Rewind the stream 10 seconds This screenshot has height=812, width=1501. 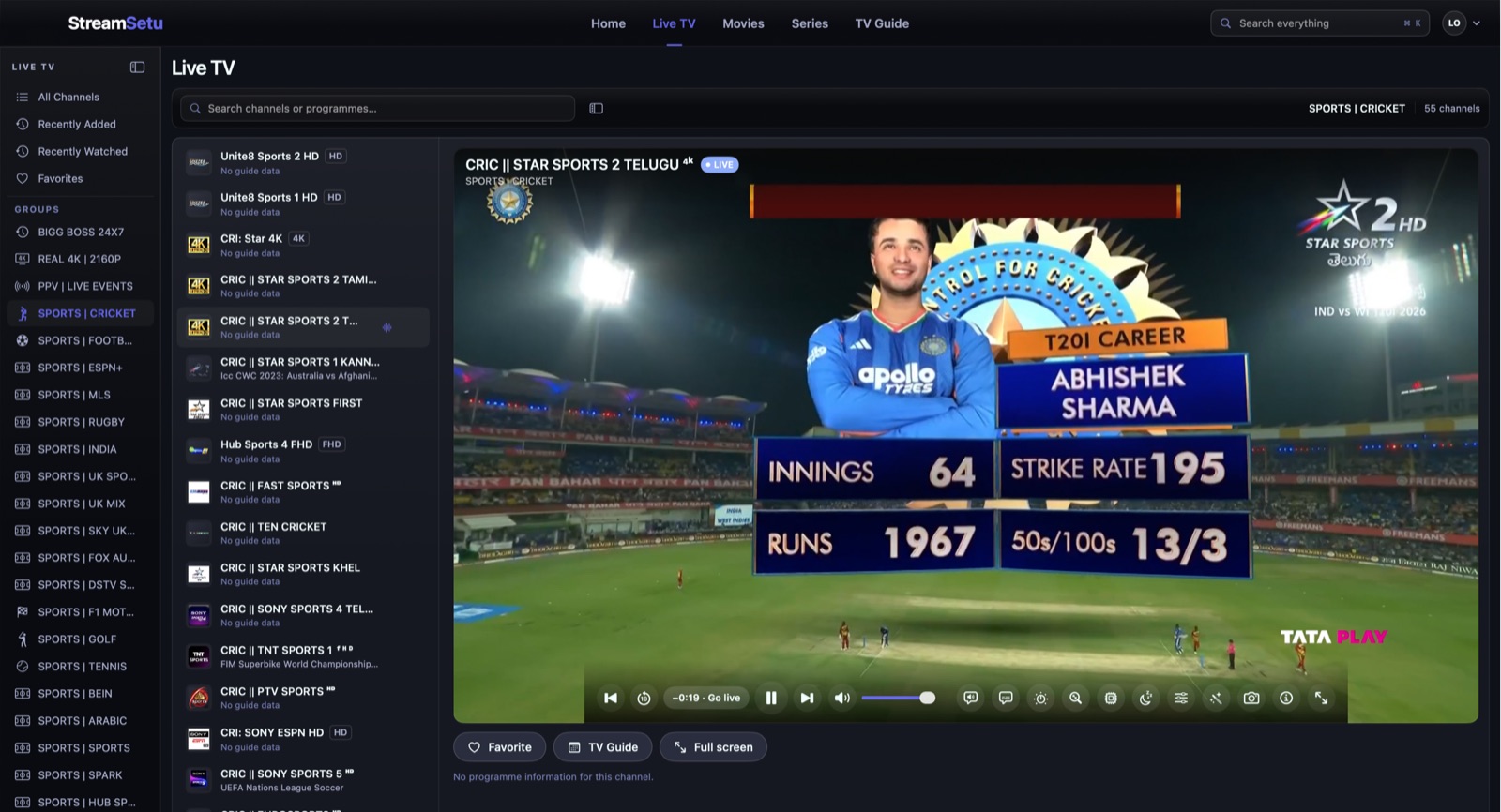(x=644, y=698)
